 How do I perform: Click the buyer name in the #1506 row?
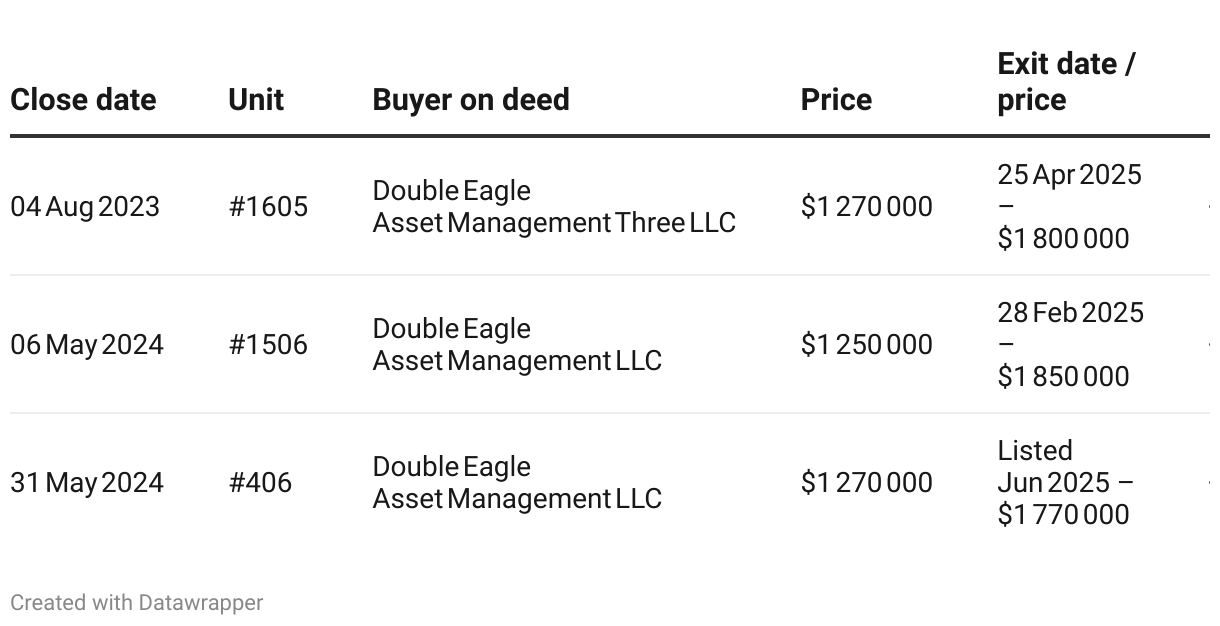pyautogui.click(x=517, y=345)
